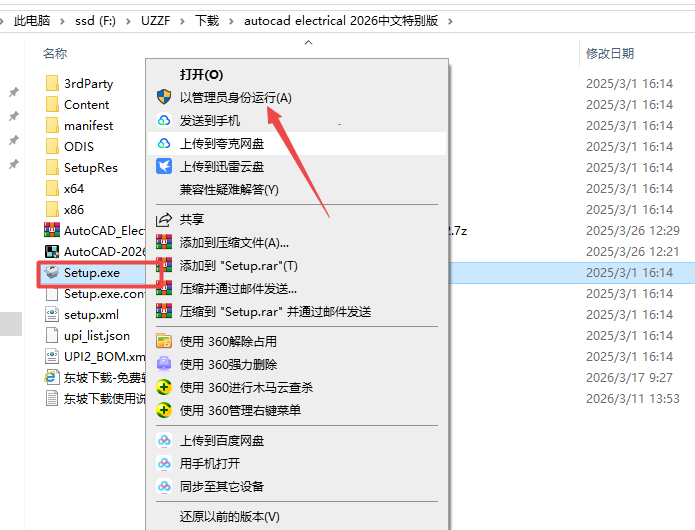Click 添加到 "Setup.rar"(T) entry
The width and height of the screenshot is (695, 530).
click(x=238, y=265)
